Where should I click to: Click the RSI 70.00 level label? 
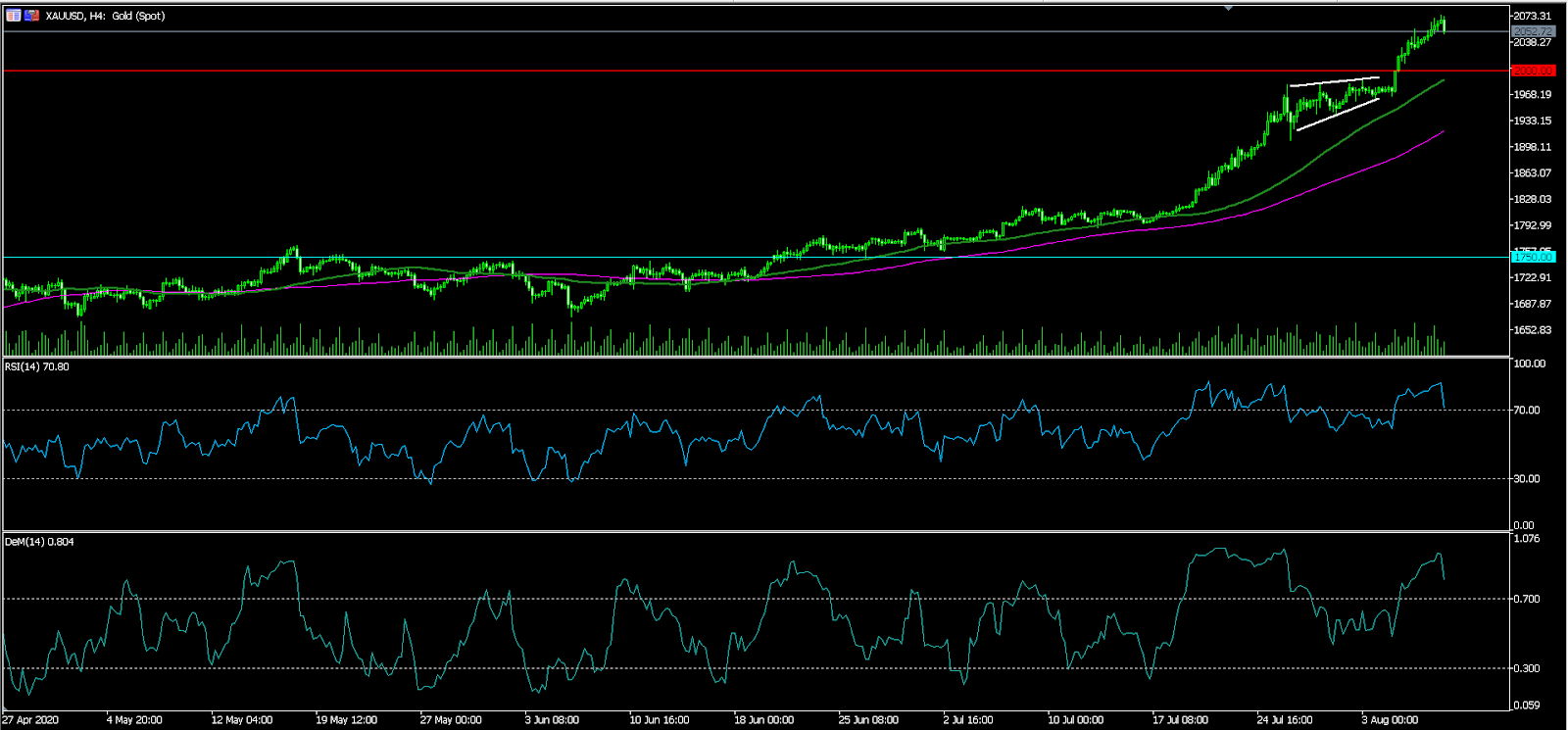click(x=1529, y=411)
